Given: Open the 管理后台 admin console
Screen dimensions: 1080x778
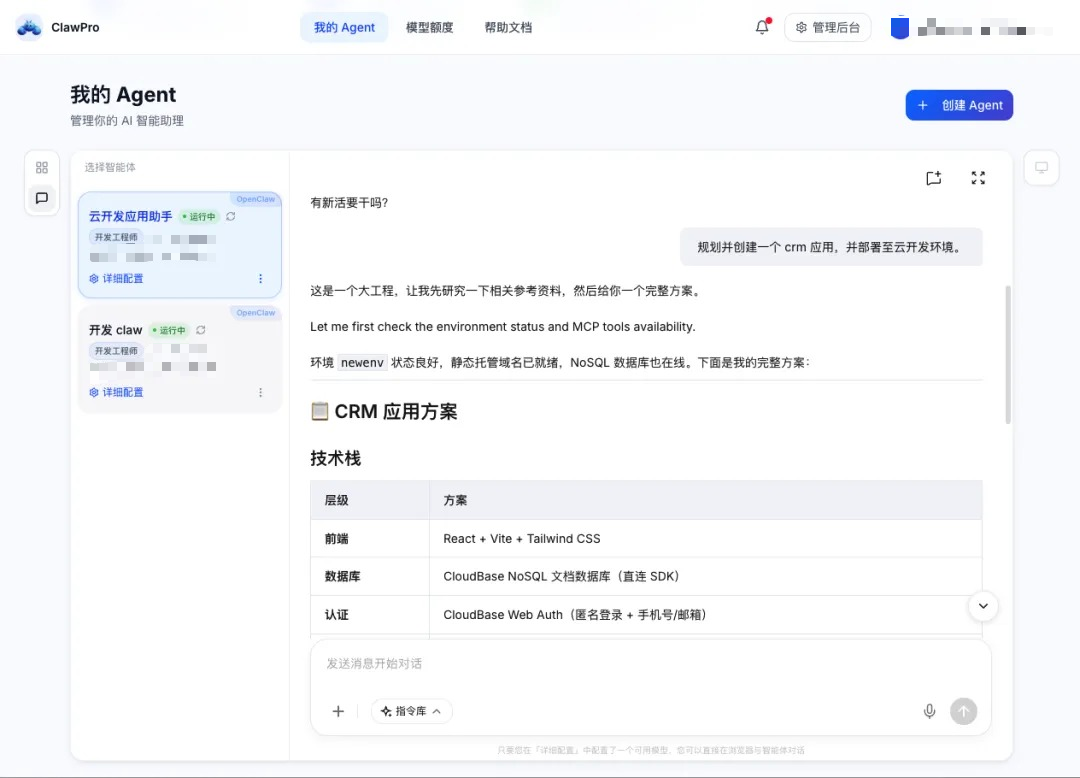Looking at the screenshot, I should pos(827,28).
